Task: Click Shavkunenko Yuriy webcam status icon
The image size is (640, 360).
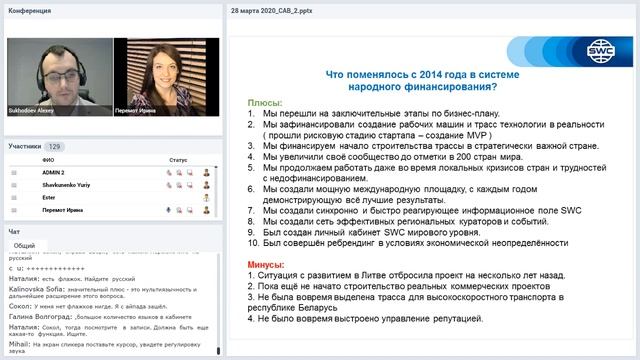Action: [179, 185]
